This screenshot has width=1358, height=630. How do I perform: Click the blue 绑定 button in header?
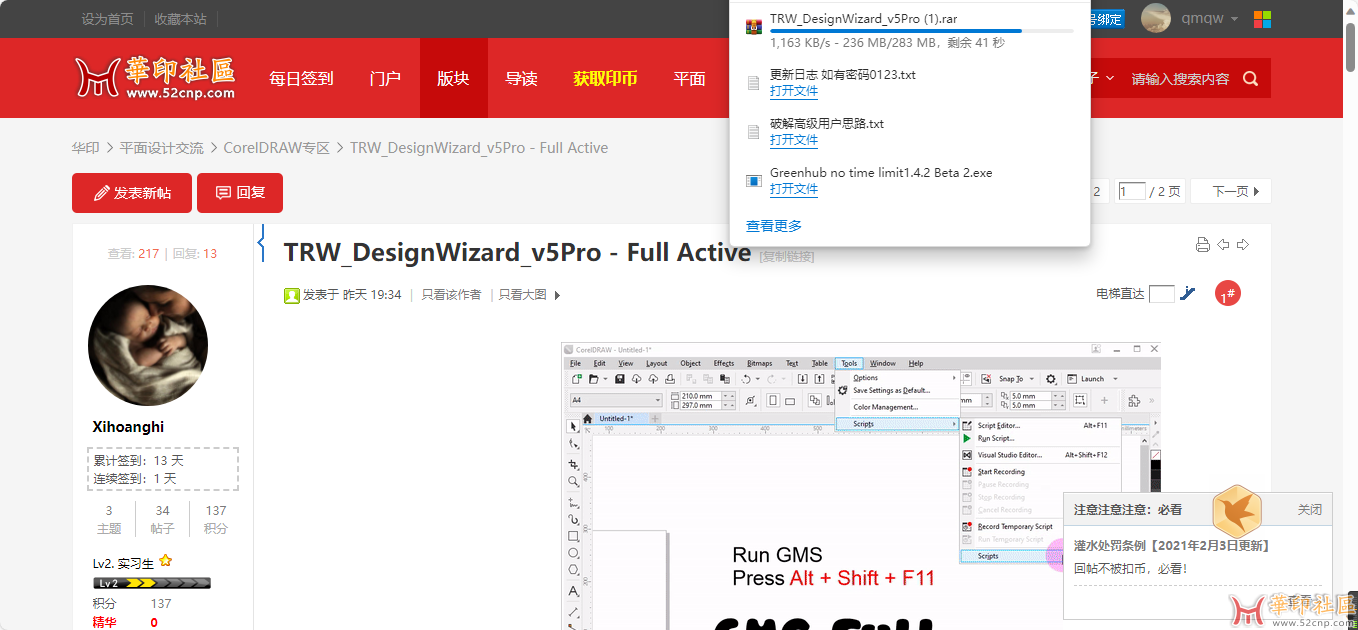pyautogui.click(x=1106, y=19)
